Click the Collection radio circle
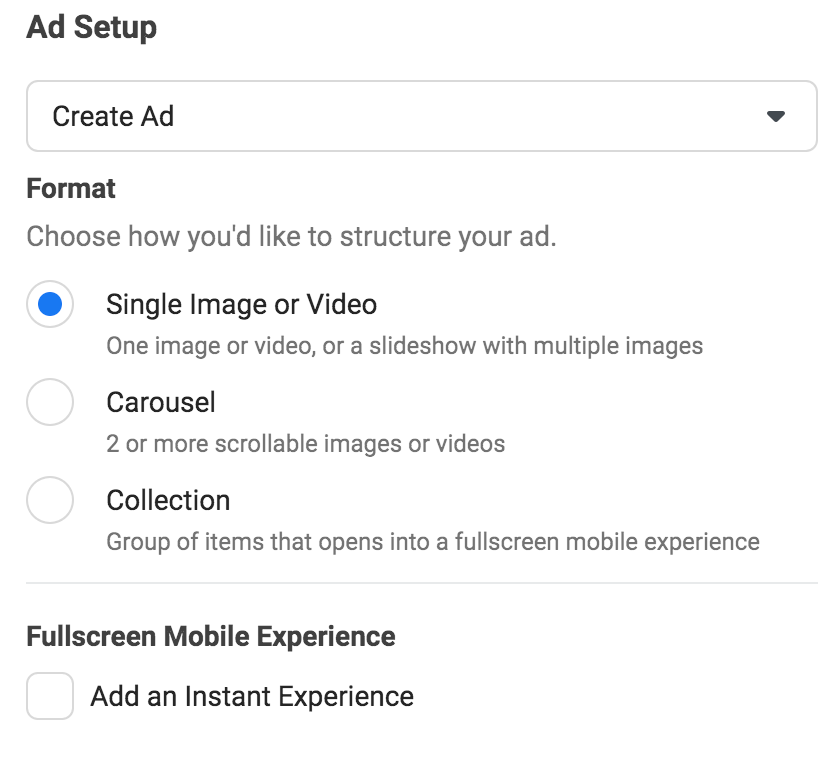The width and height of the screenshot is (834, 764). tap(50, 500)
